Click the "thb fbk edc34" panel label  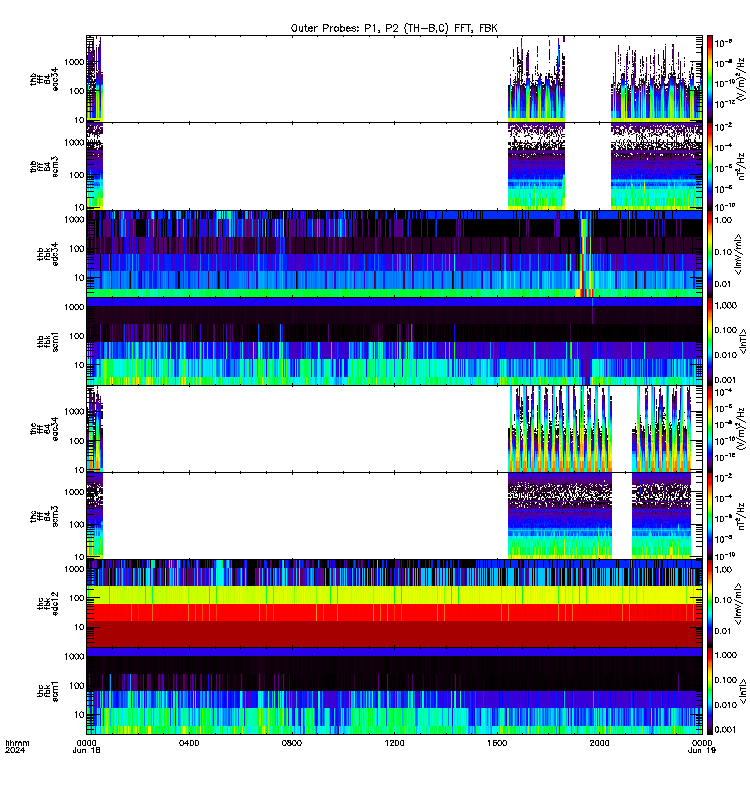pyautogui.click(x=48, y=254)
